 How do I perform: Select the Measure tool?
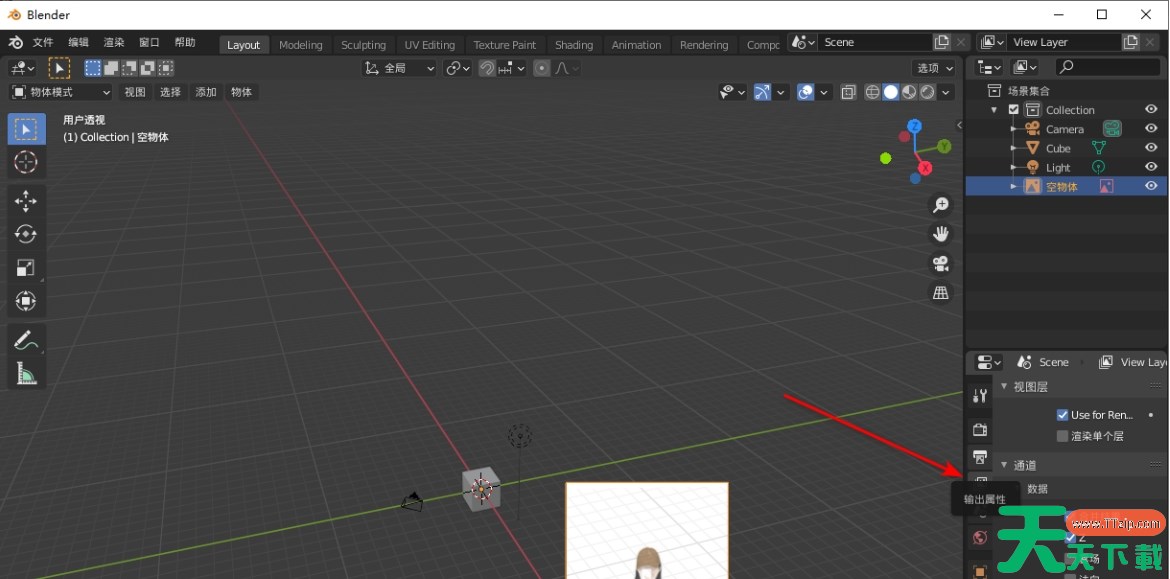tap(26, 375)
